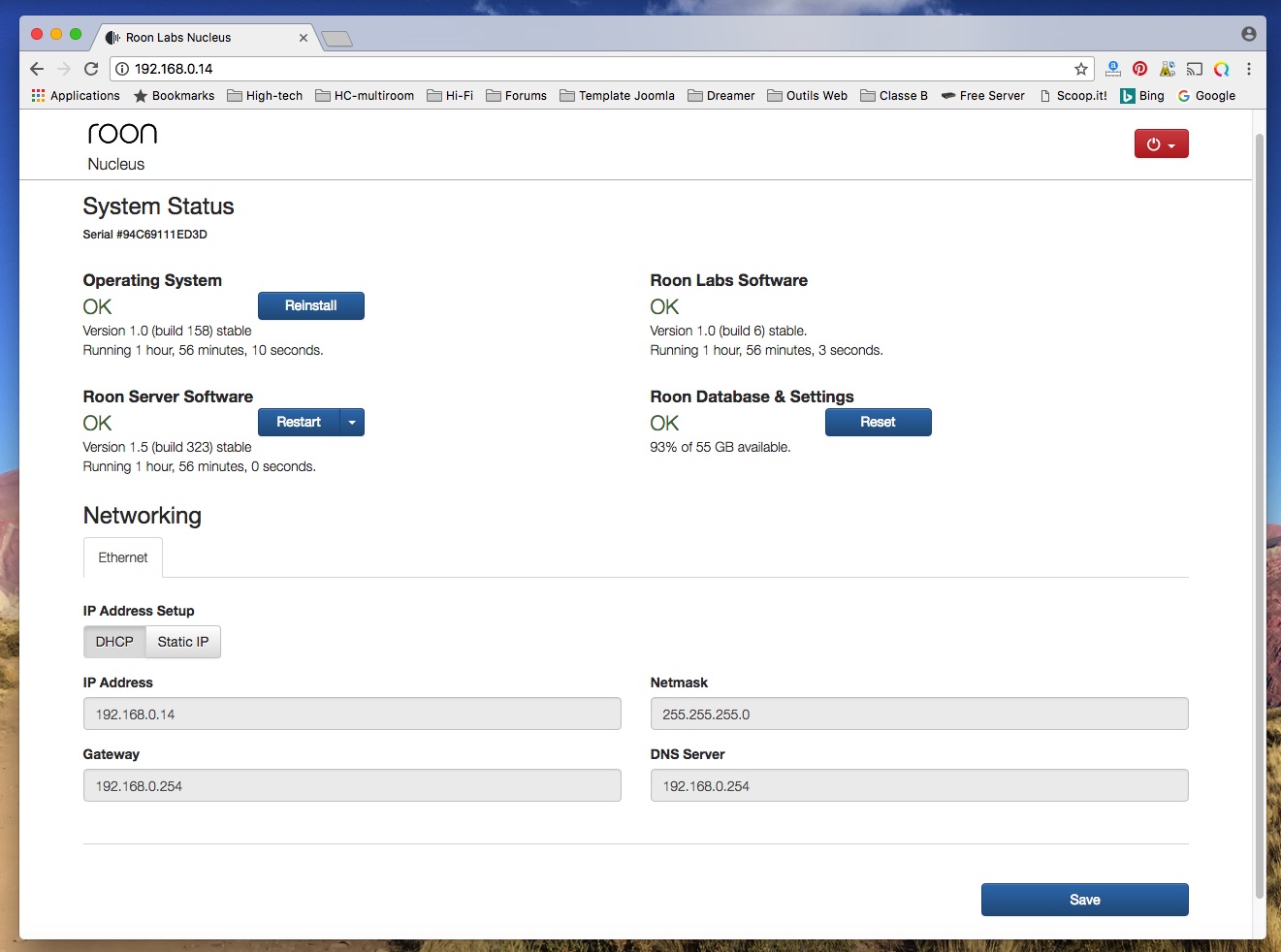Viewport: 1281px width, 952px height.
Task: Open the Hi-Fi bookmarks folder
Action: coord(450,96)
